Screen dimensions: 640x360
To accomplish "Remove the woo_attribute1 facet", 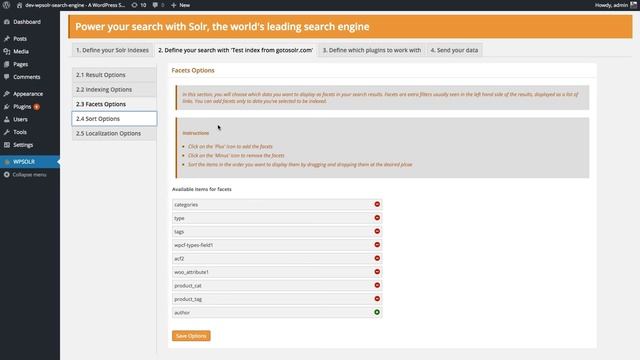I will click(377, 271).
